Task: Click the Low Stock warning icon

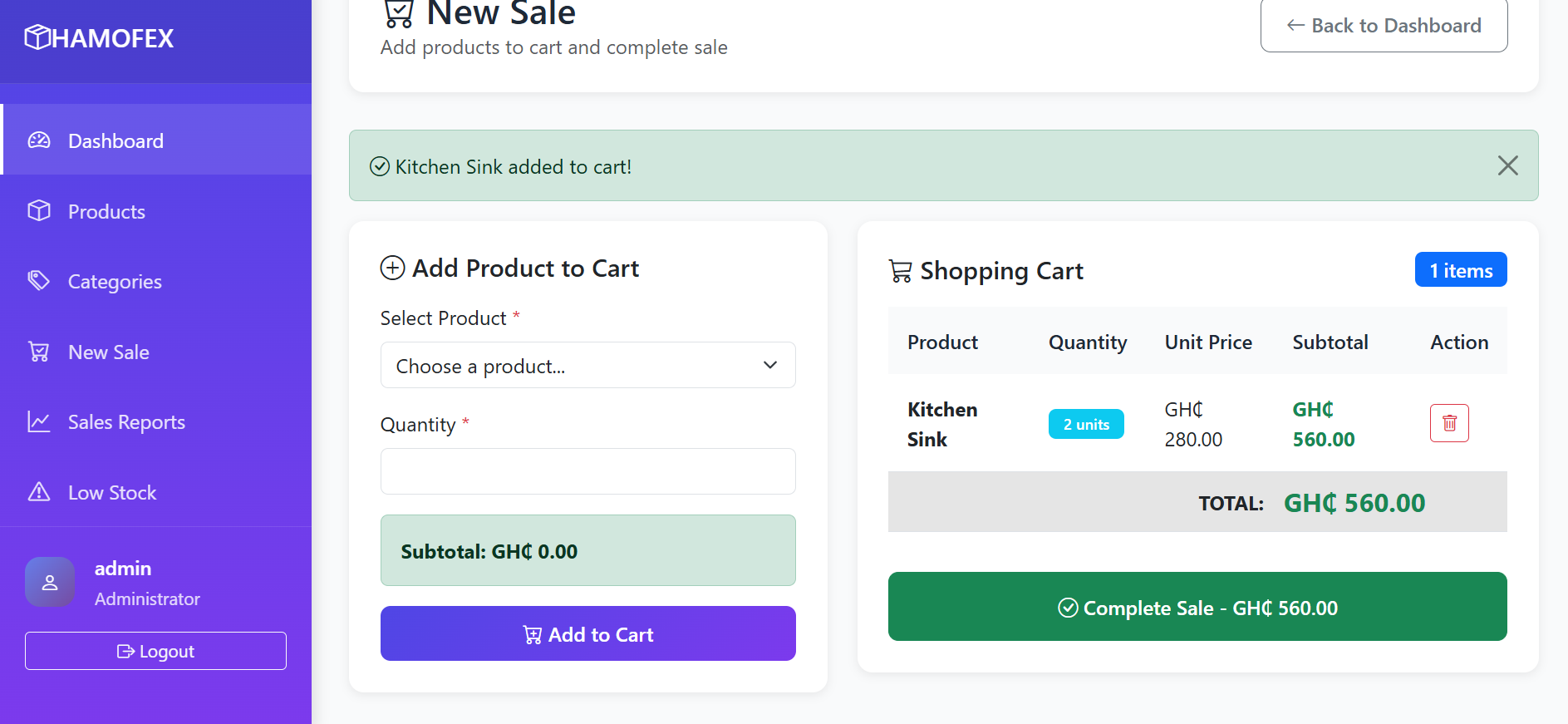Action: coord(39,492)
